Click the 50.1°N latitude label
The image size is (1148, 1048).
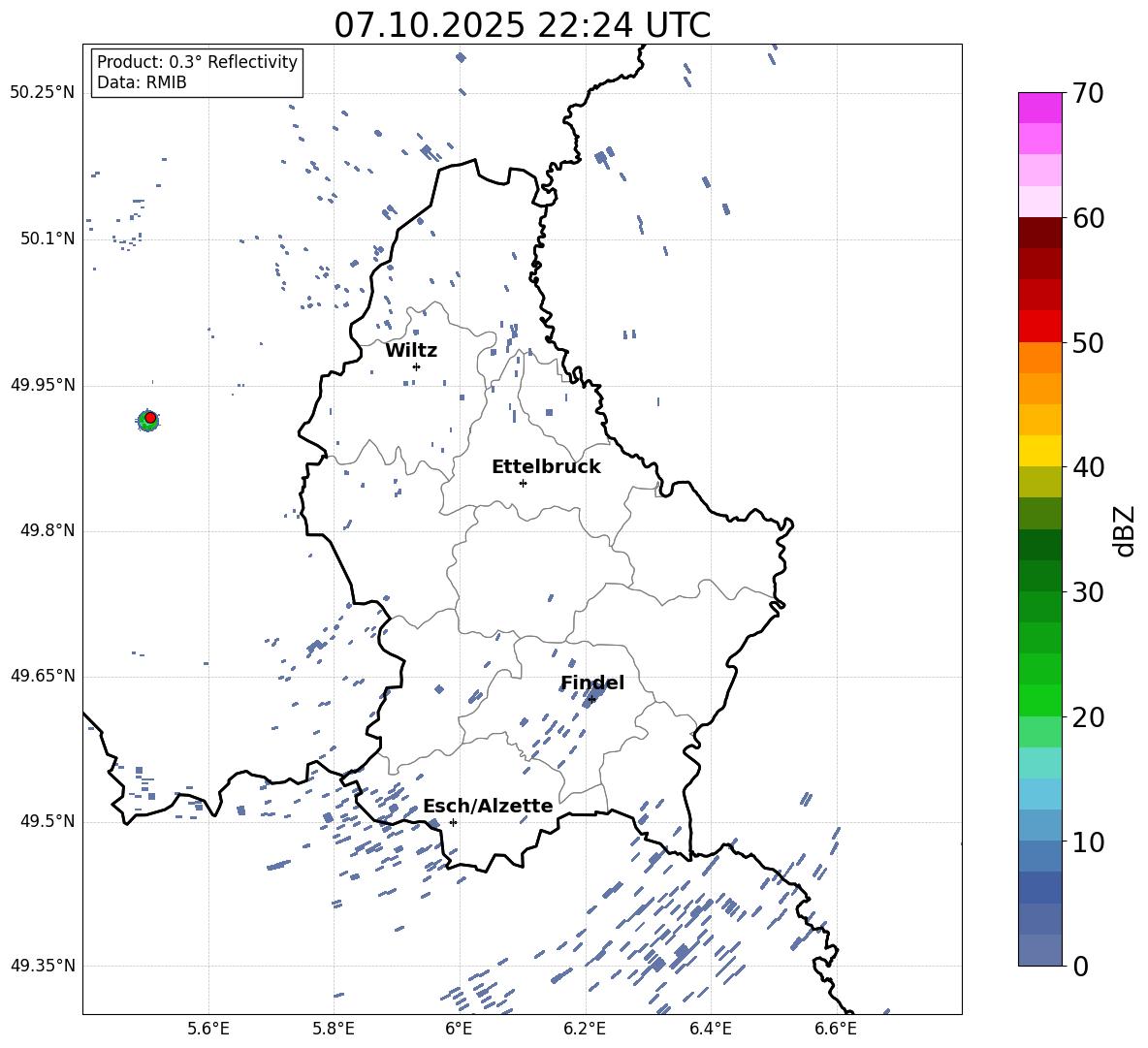(x=47, y=238)
